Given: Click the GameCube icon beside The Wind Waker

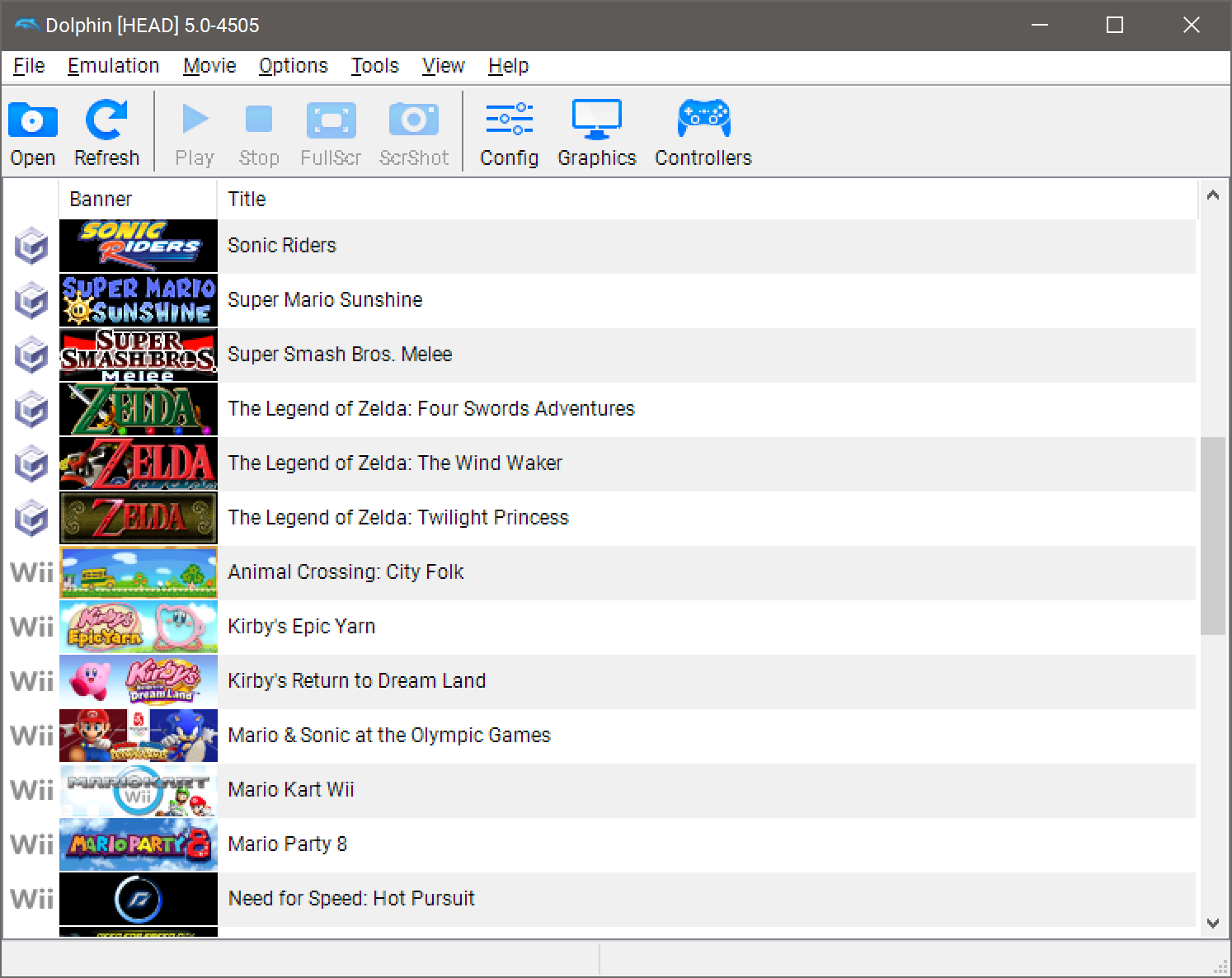Looking at the screenshot, I should pos(31,463).
